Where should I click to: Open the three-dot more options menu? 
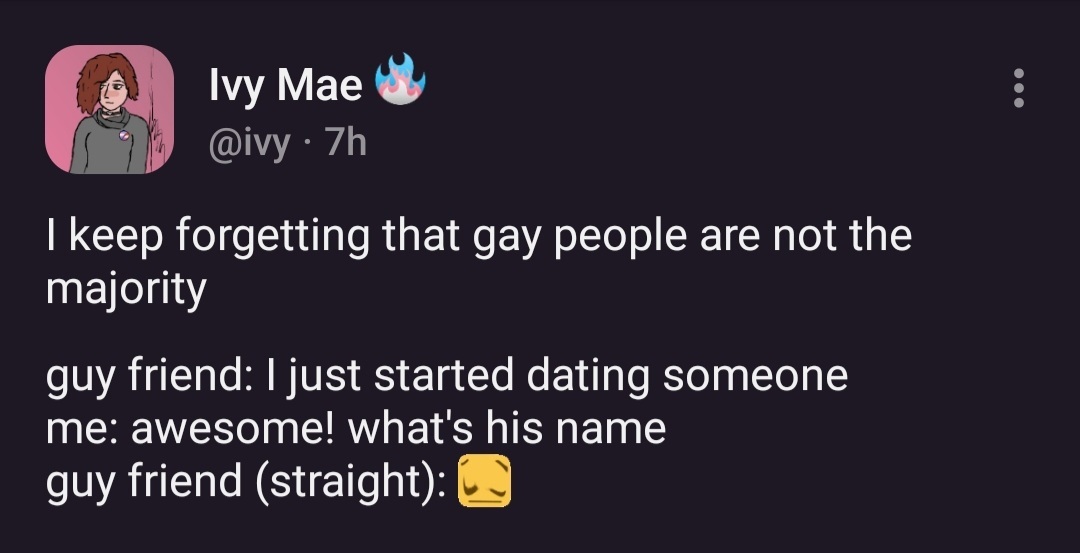click(x=1019, y=88)
